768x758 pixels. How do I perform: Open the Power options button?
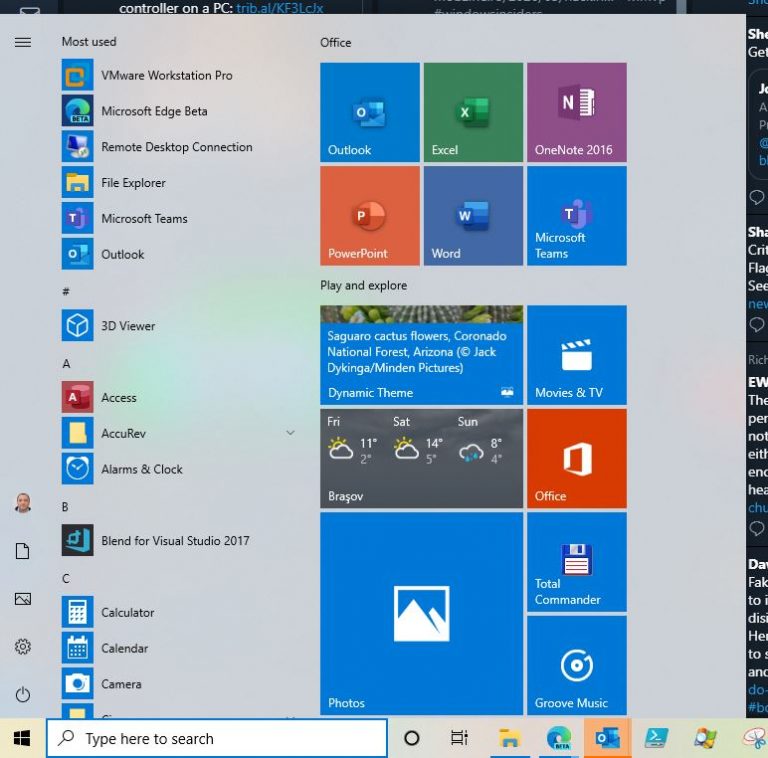(x=23, y=695)
